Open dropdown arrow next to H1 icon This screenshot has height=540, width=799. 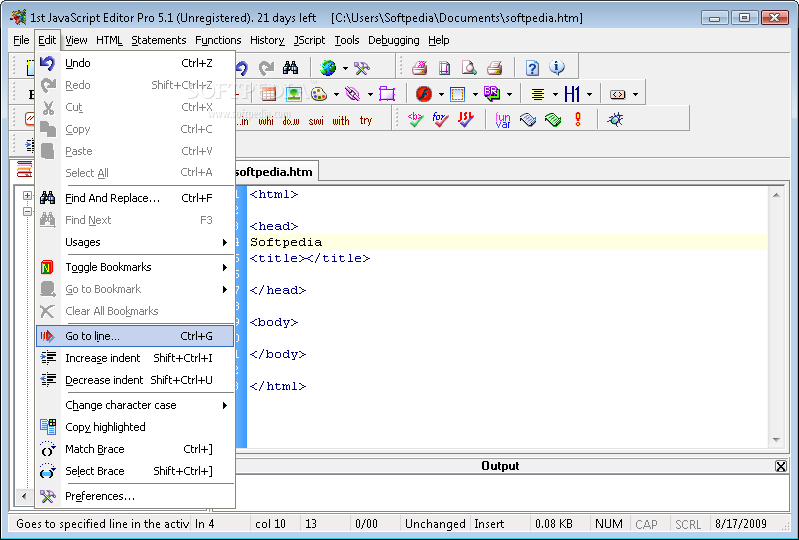click(589, 94)
